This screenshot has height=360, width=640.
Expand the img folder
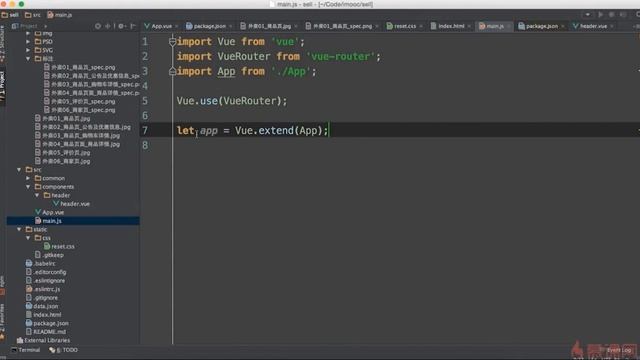coord(28,33)
